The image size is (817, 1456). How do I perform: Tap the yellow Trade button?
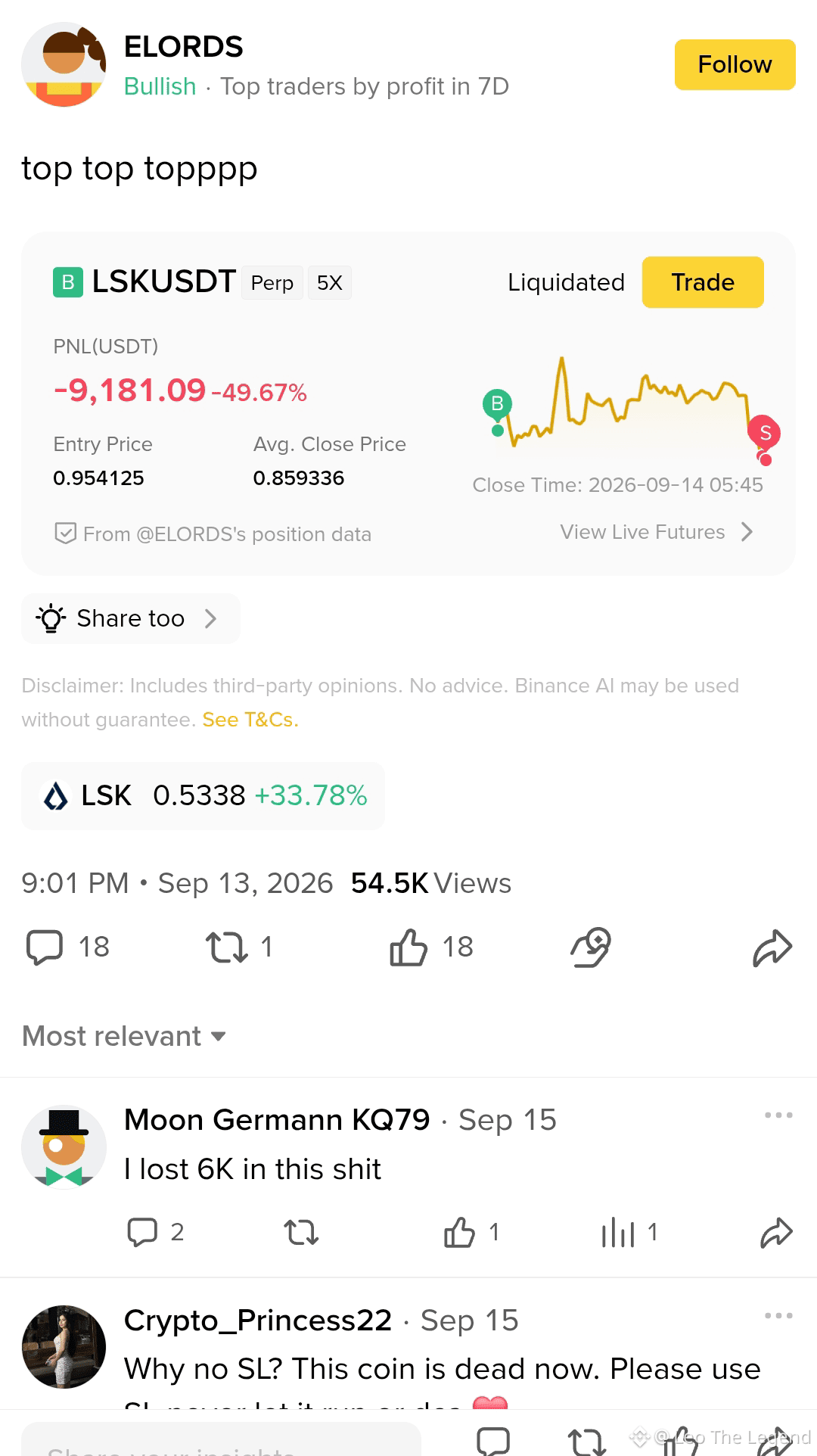click(x=703, y=282)
